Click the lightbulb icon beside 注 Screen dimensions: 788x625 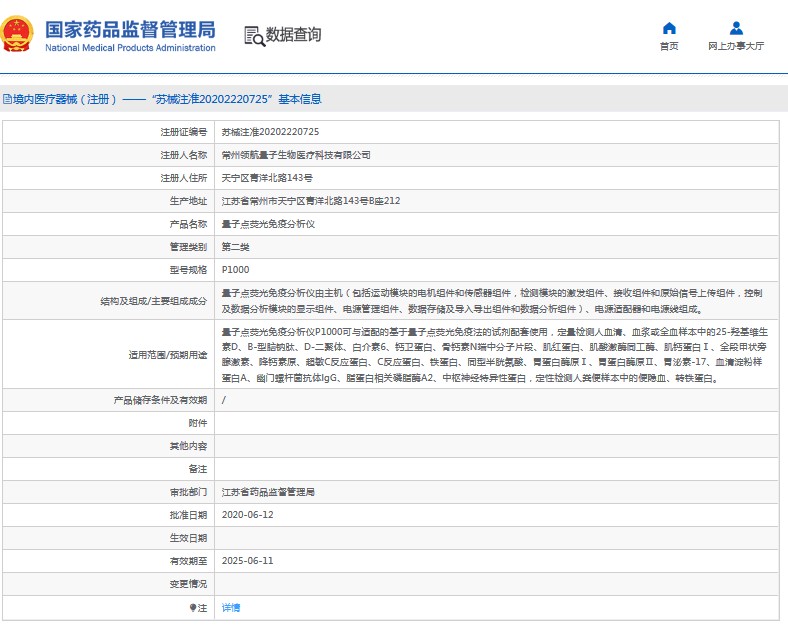tap(192, 607)
